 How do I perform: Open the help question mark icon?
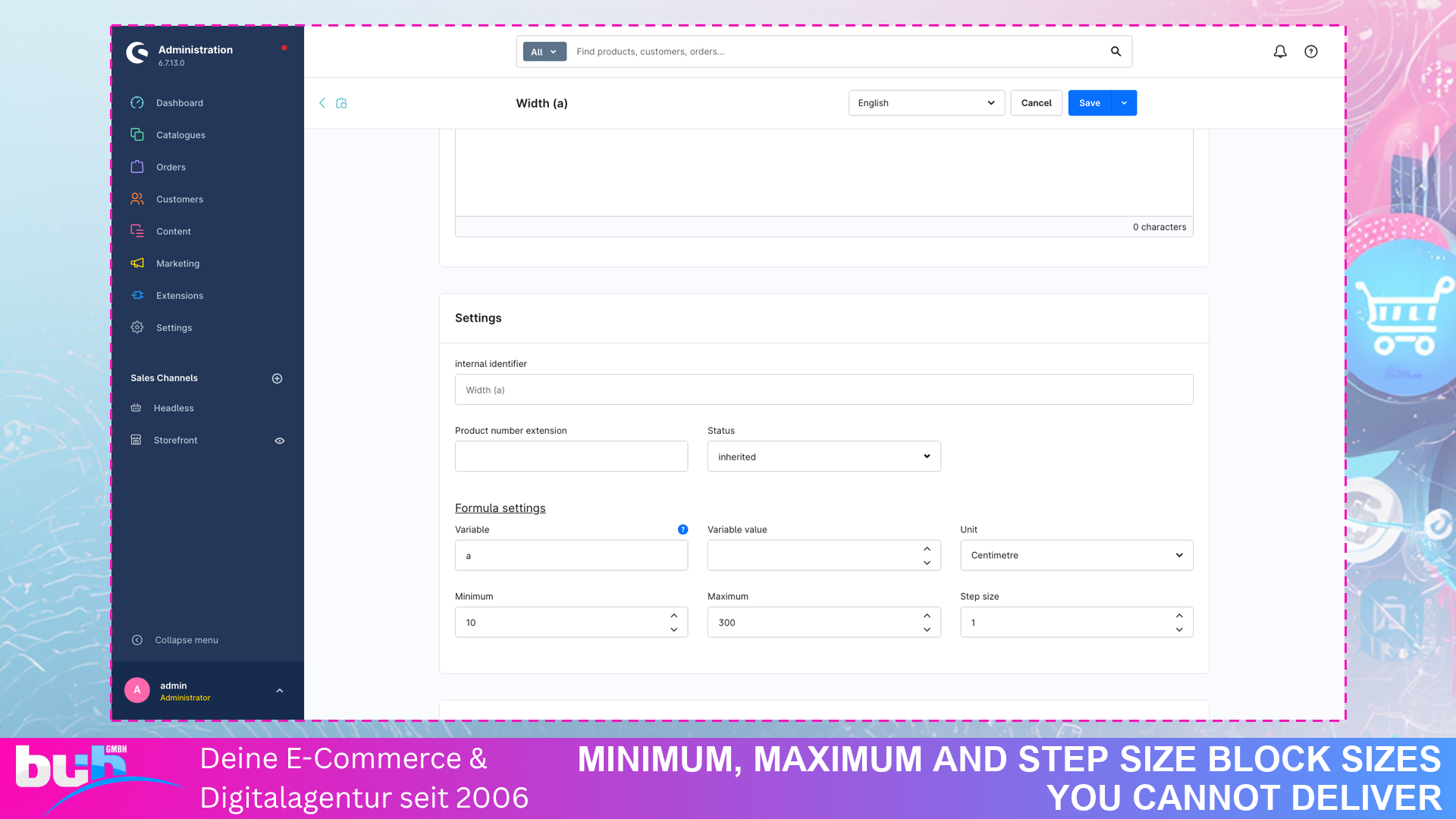[x=1311, y=52]
